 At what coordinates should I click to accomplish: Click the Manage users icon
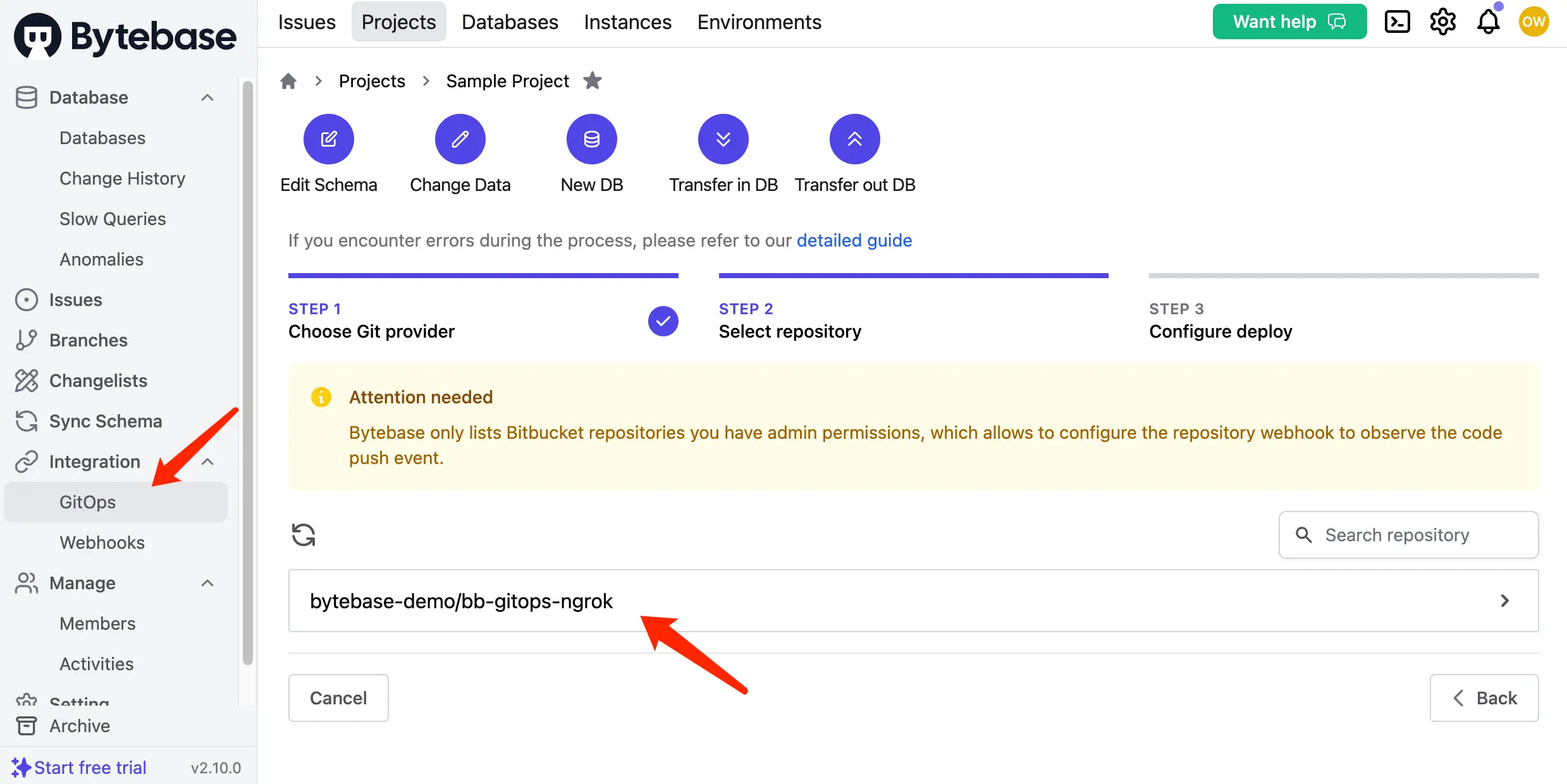pyautogui.click(x=27, y=583)
